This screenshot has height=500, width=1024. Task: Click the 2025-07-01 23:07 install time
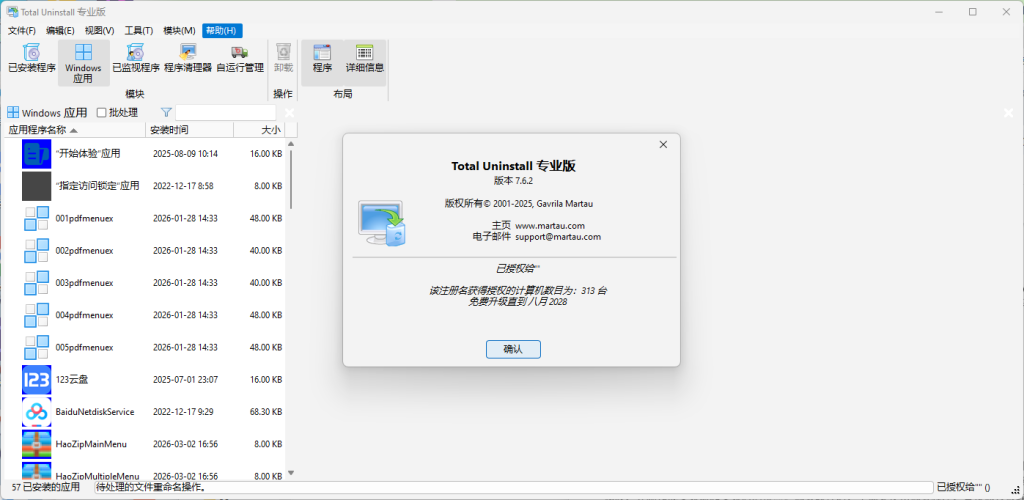pos(185,379)
